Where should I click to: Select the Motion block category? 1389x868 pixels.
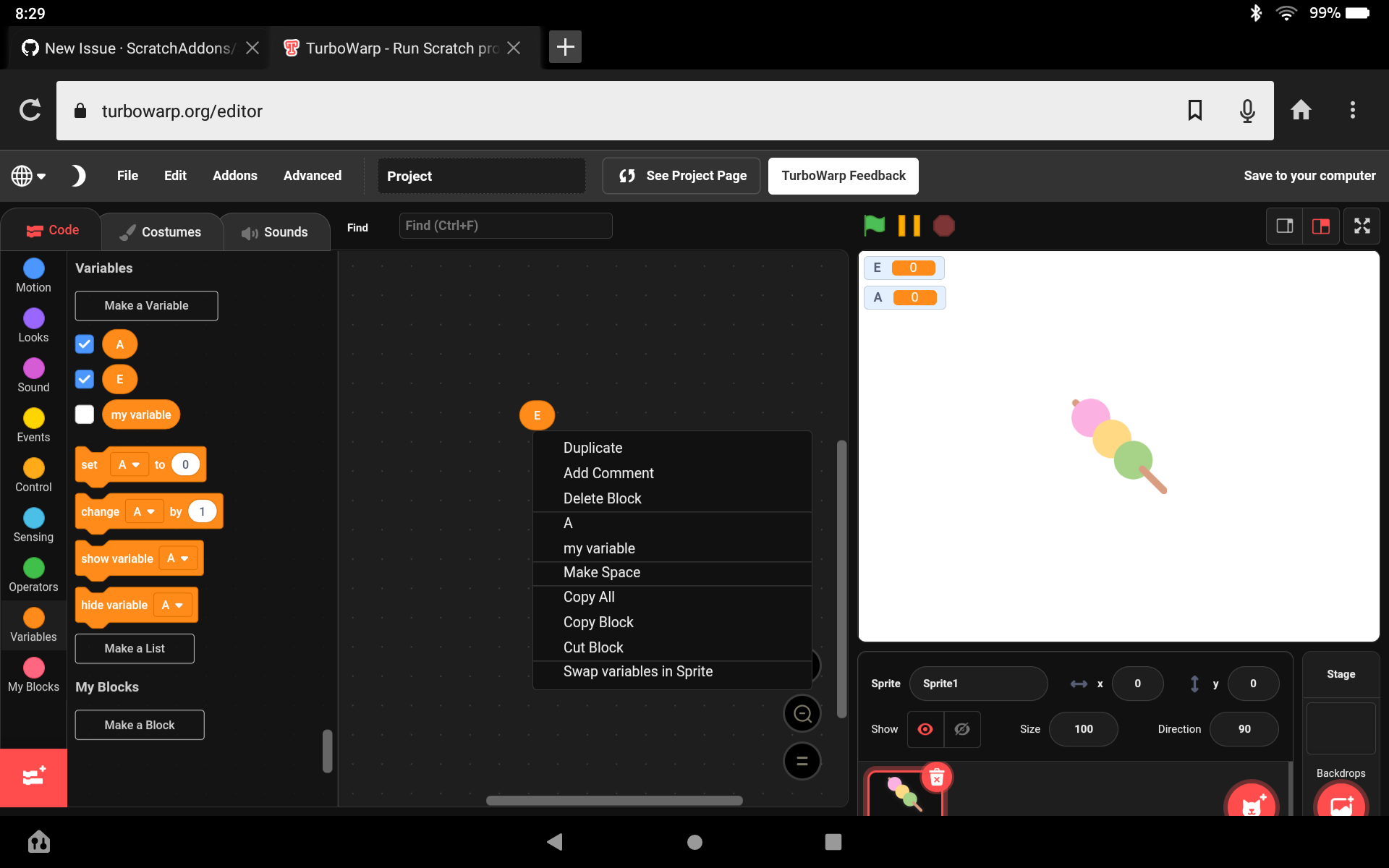(33, 274)
